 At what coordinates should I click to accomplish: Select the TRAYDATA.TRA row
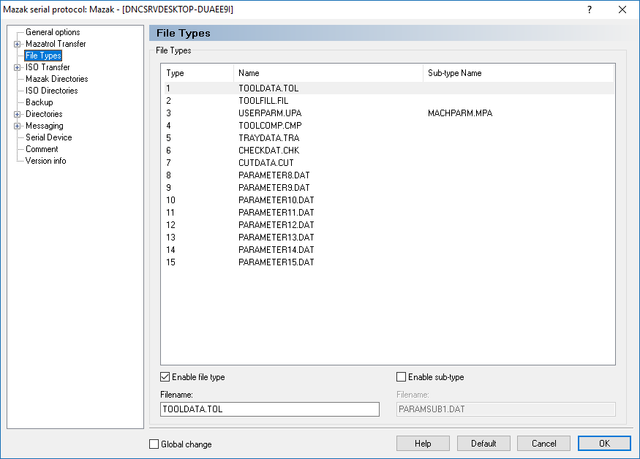click(389, 138)
